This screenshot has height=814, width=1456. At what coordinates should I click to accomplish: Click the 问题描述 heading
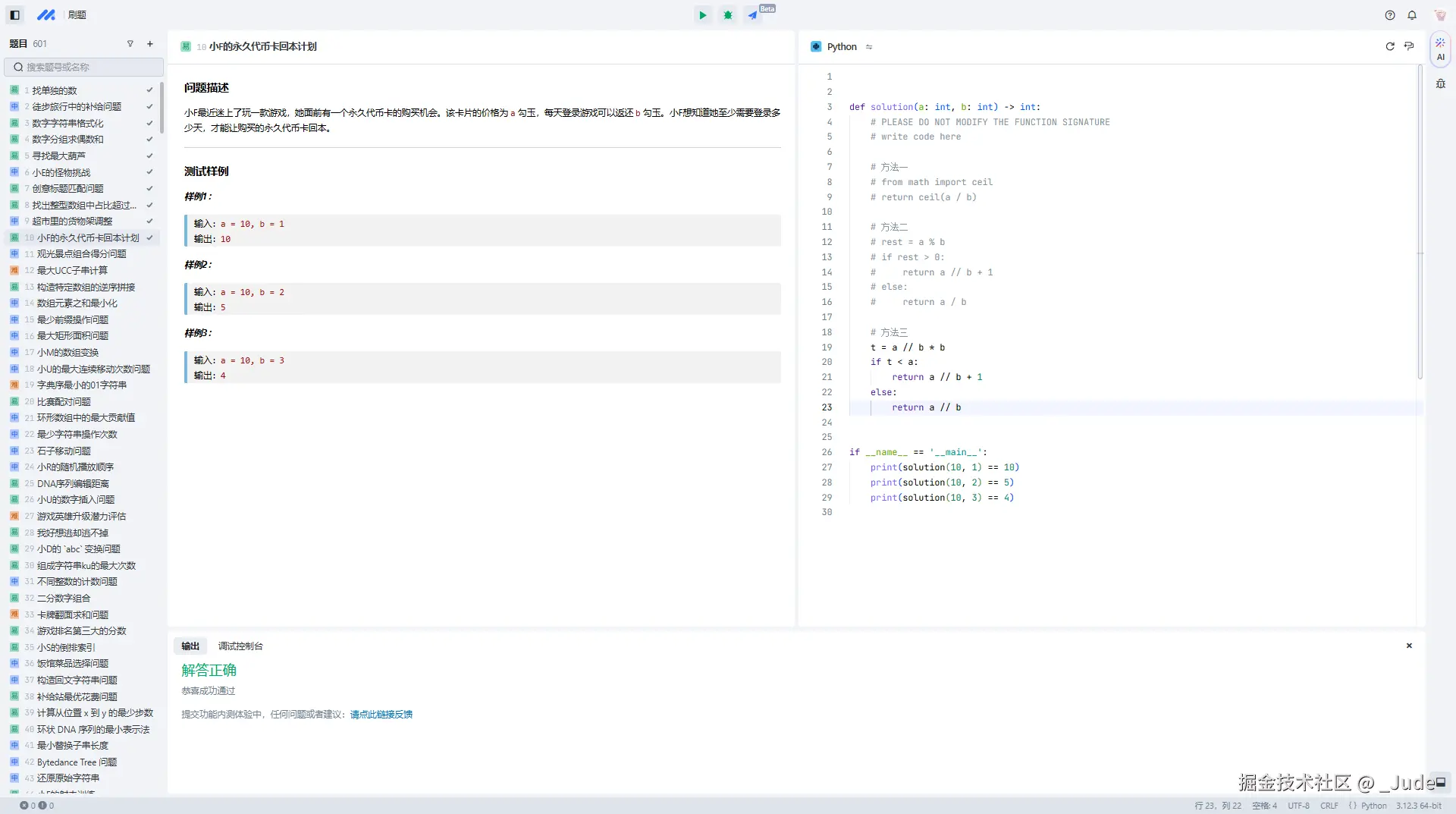[x=206, y=87]
